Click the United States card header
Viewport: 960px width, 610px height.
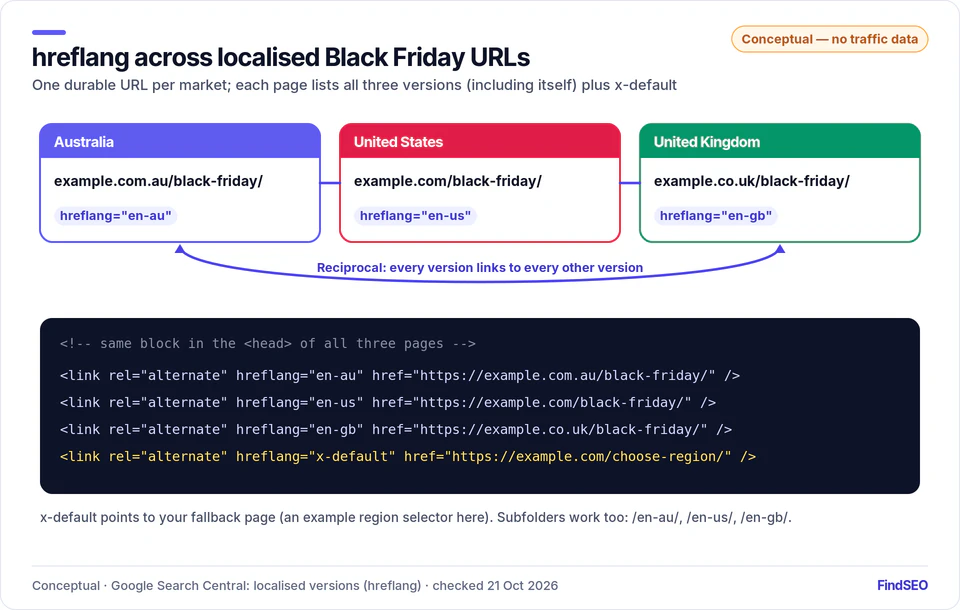tap(480, 141)
